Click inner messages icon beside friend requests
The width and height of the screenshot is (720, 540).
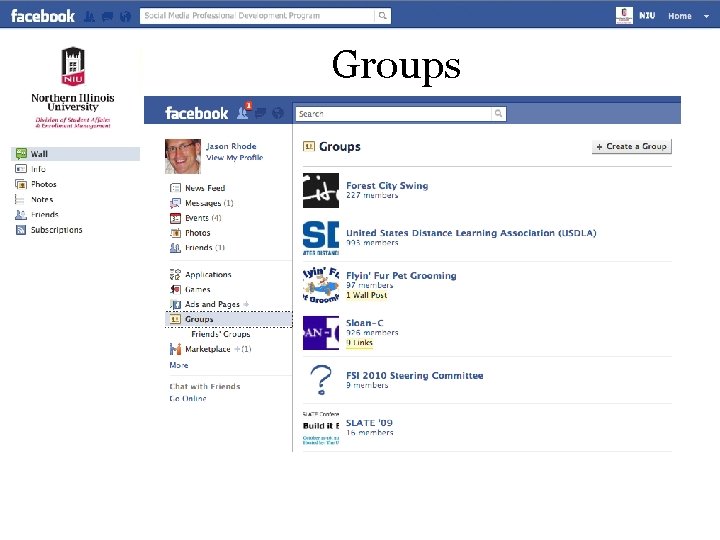(260, 113)
